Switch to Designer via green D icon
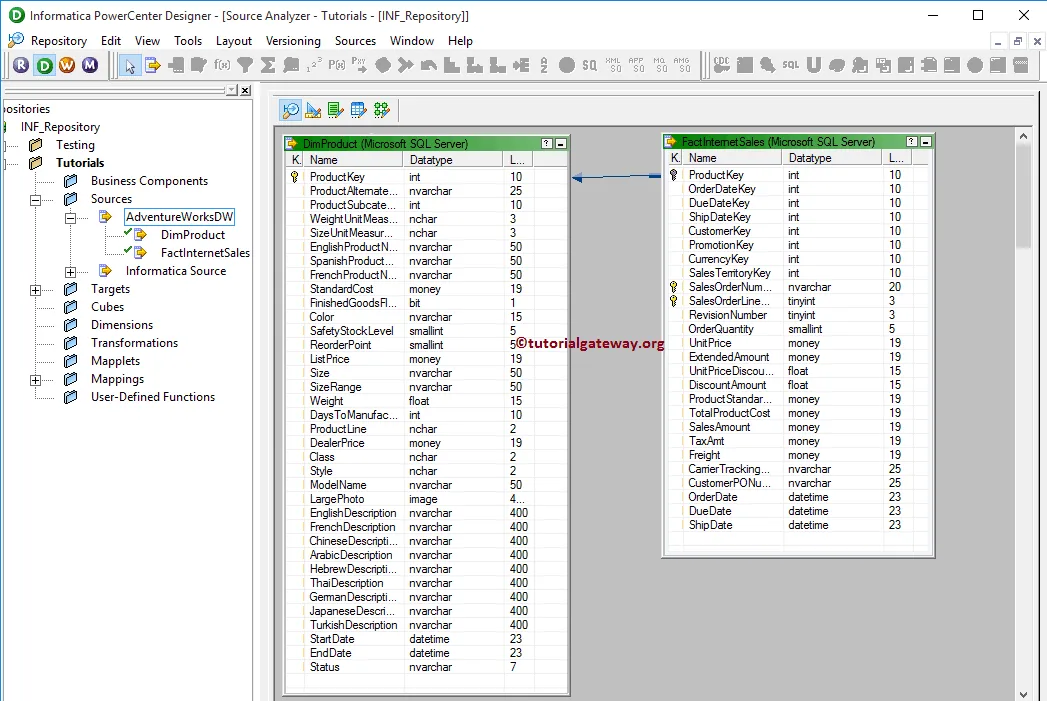Screen dimensions: 1047x701 45,65
